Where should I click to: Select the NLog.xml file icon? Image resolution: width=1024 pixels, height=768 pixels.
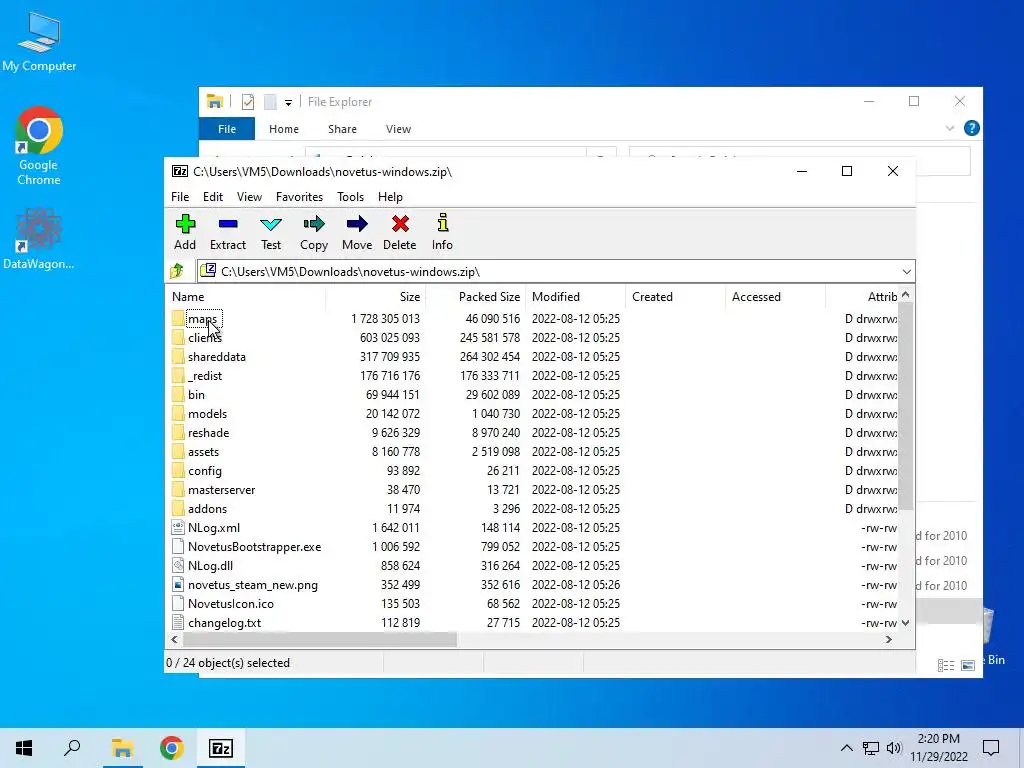pos(178,528)
